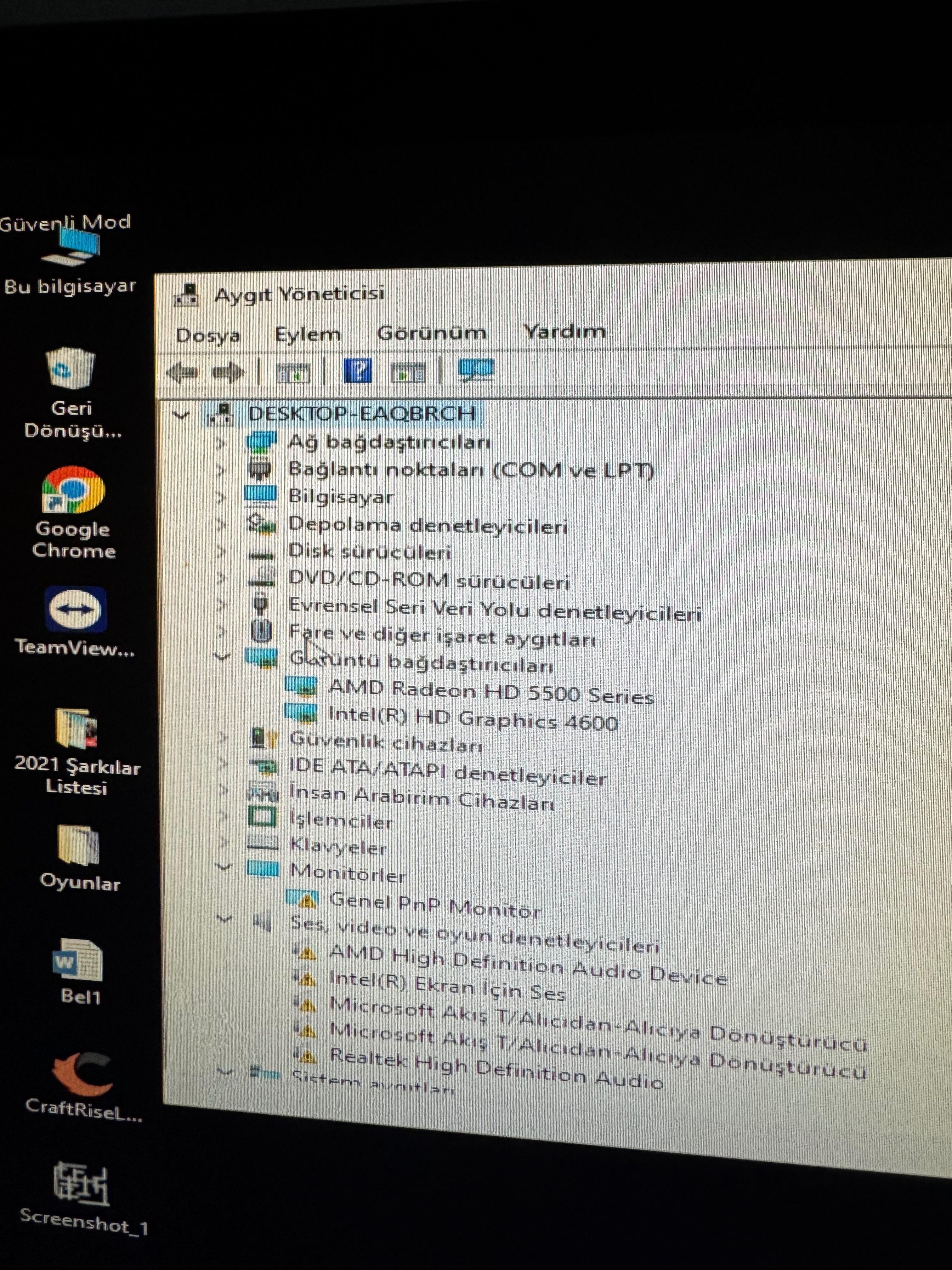
Task: Click the show/hide console tree toolbar icon
Action: [293, 373]
